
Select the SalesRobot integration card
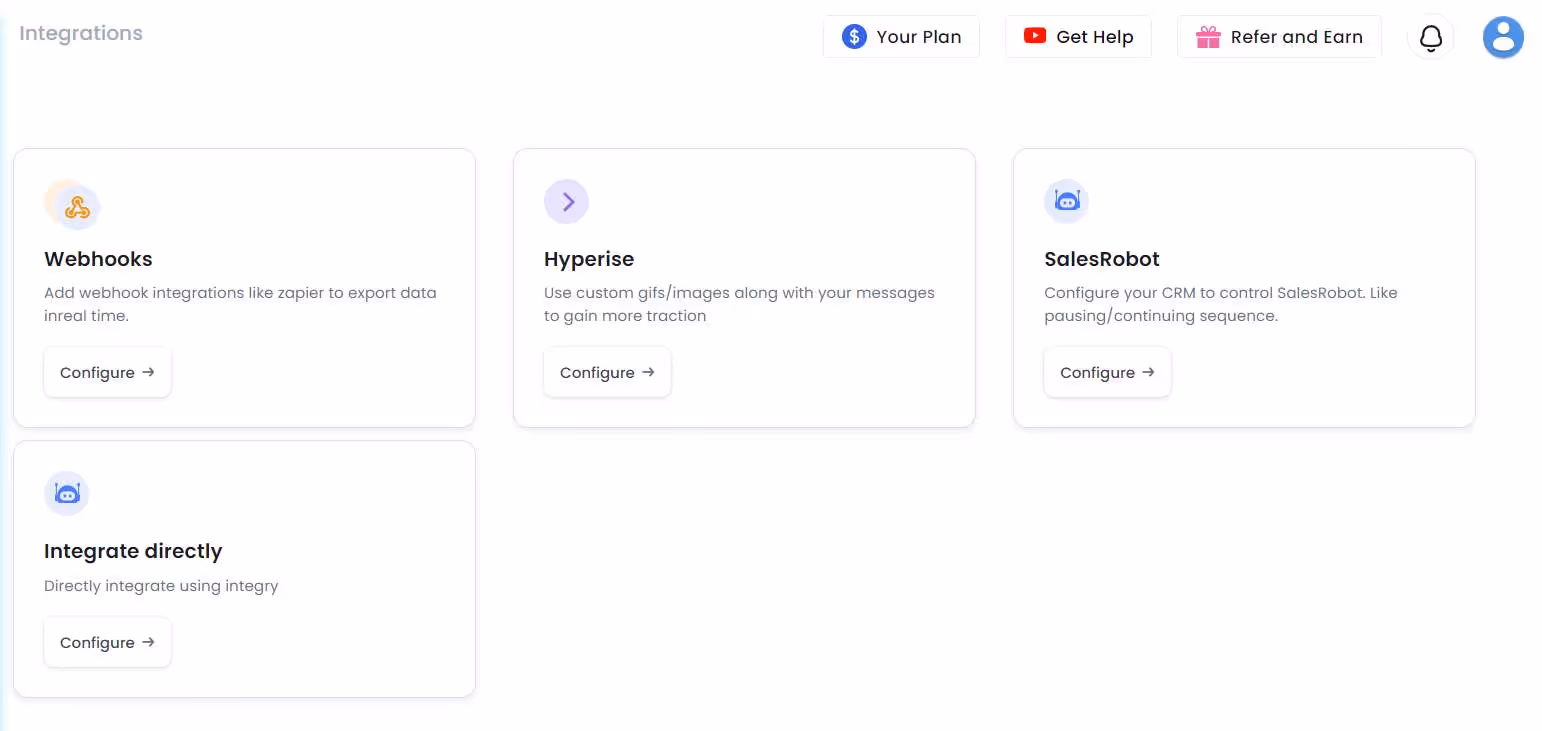click(x=1243, y=288)
